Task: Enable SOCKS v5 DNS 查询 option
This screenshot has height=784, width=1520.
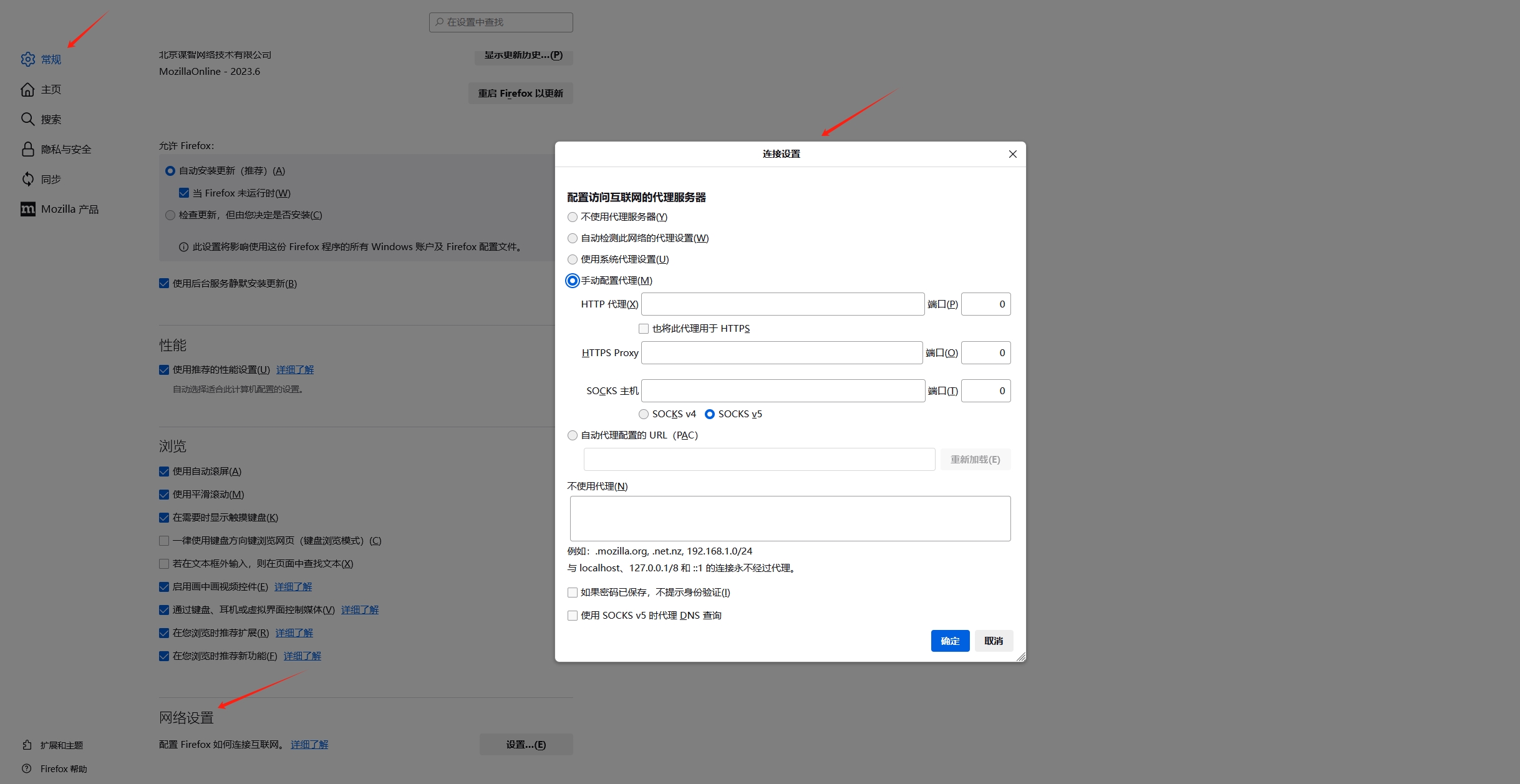Action: click(572, 615)
